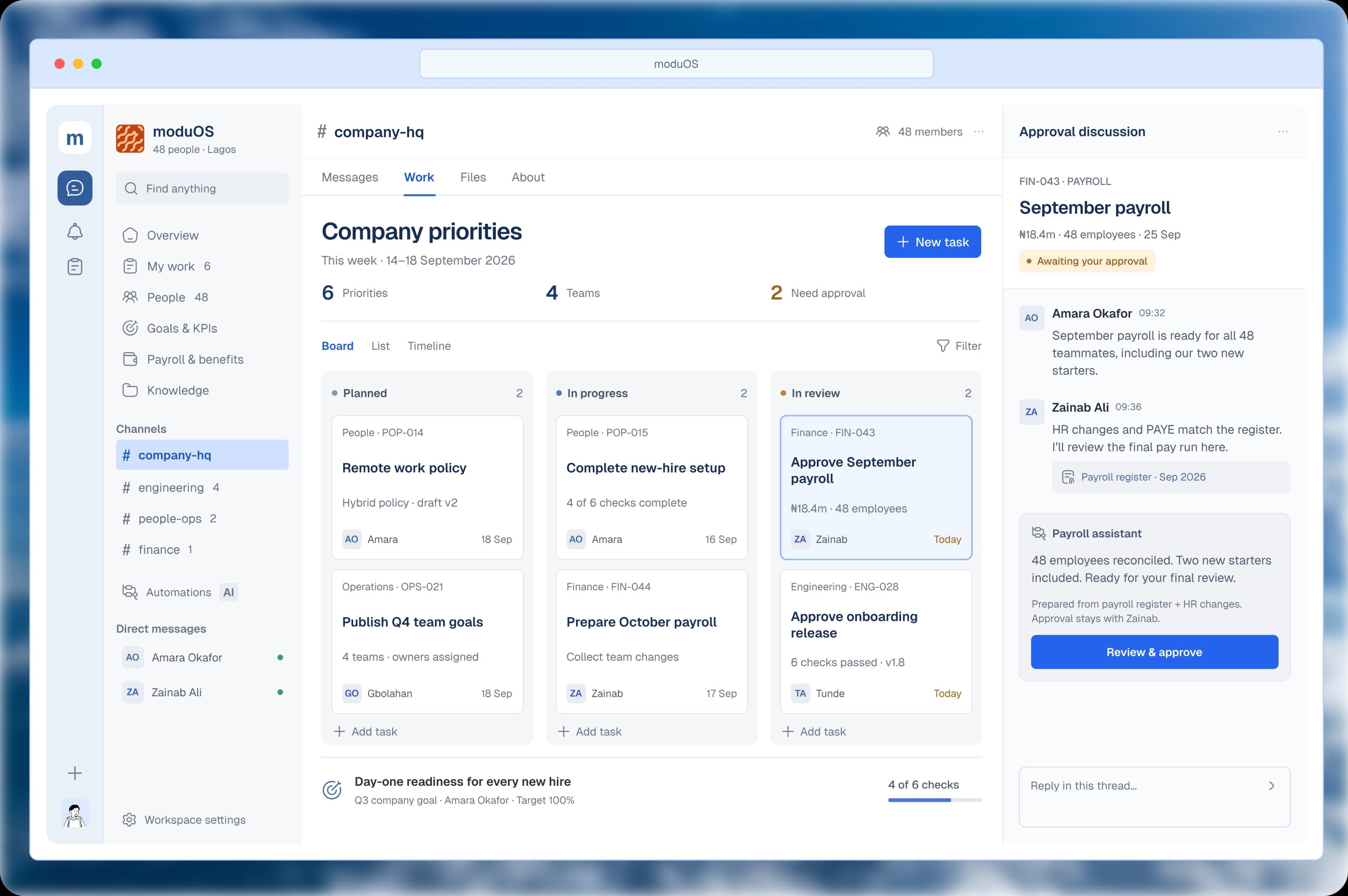Open Overview in the sidebar
The image size is (1348, 896).
(x=202, y=236)
